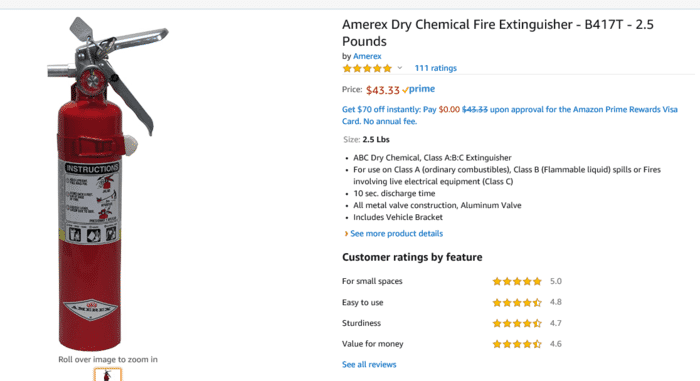Click the Amerex brand link
700x381 pixels.
[x=367, y=56]
